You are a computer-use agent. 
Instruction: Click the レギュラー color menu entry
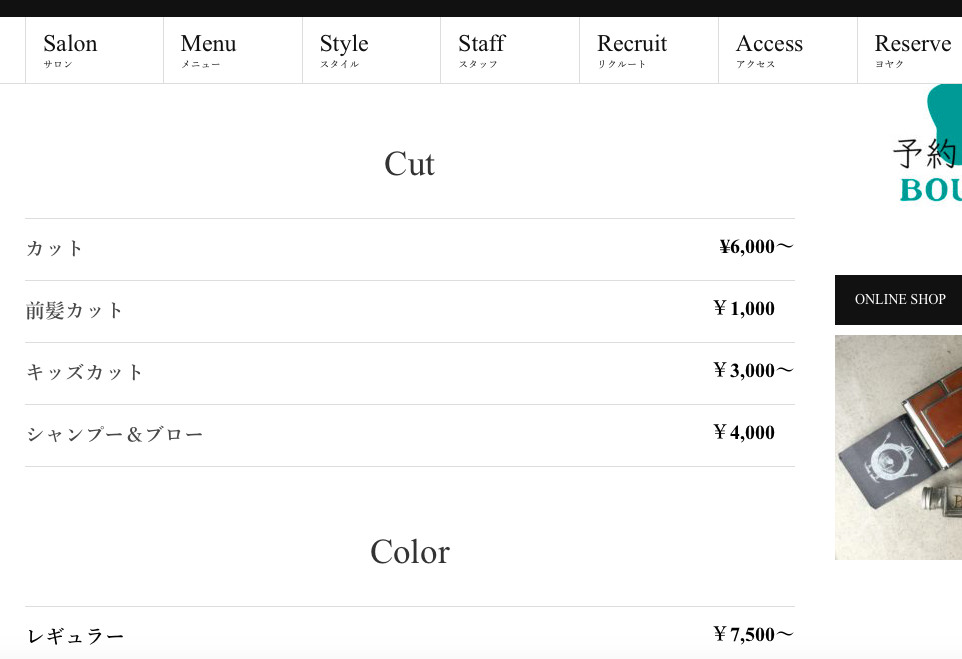click(x=76, y=636)
